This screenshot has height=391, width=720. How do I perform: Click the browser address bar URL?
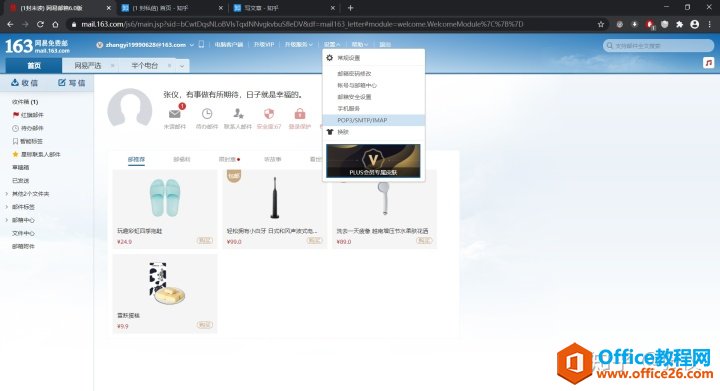point(302,24)
